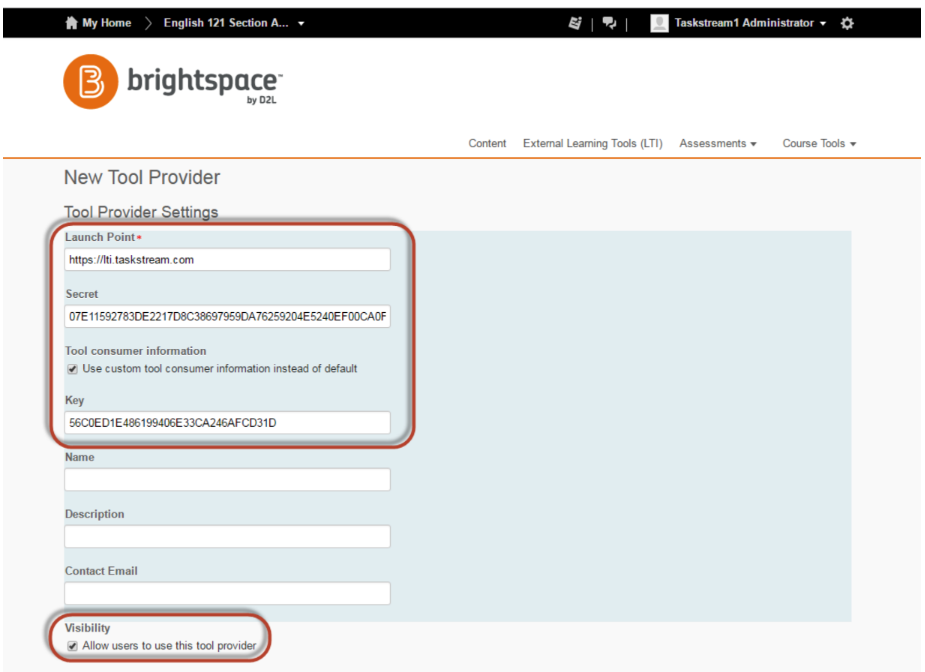Click into the Launch Point field
The height and width of the screenshot is (672, 925).
(x=227, y=260)
